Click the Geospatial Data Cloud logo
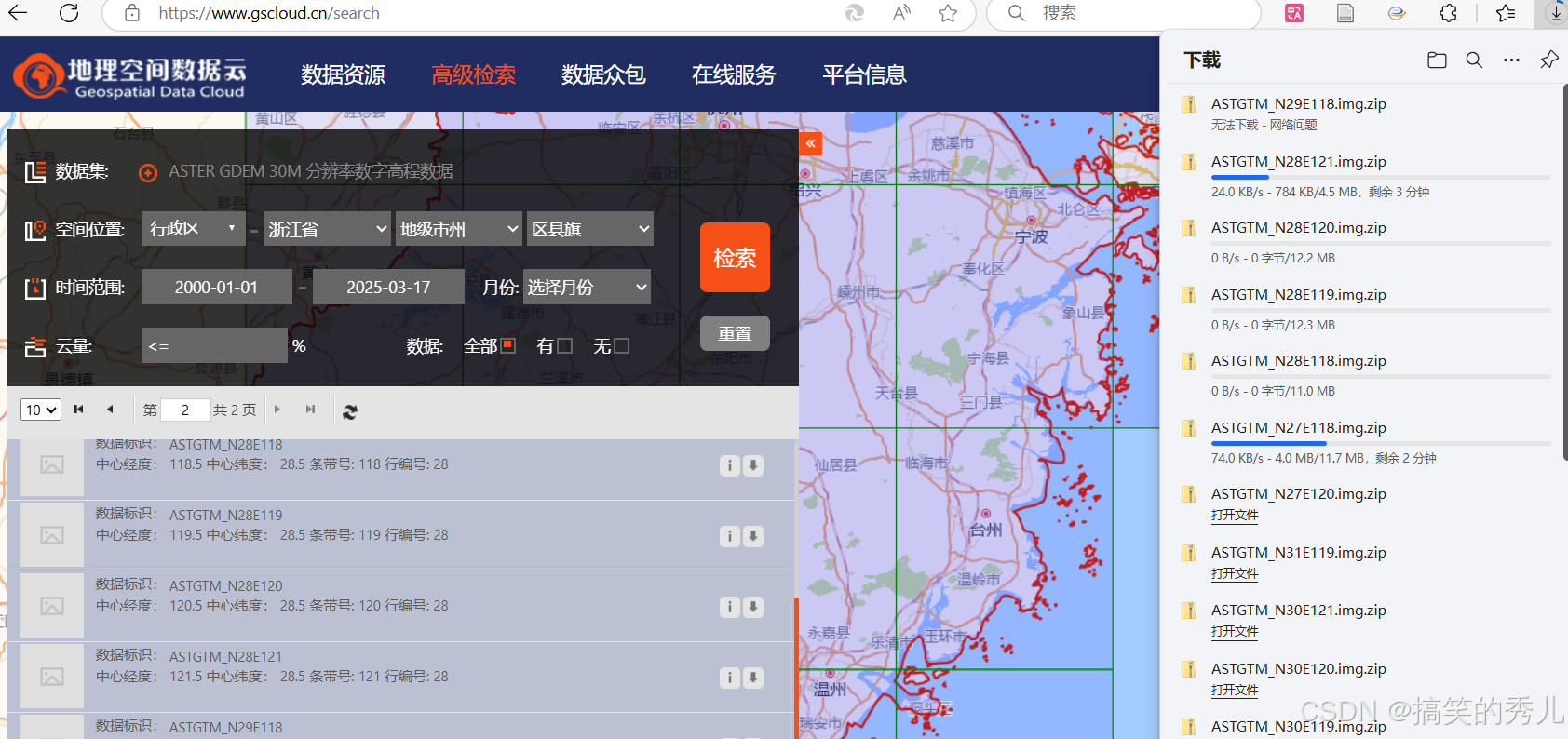This screenshot has height=739, width=1568. tap(130, 76)
